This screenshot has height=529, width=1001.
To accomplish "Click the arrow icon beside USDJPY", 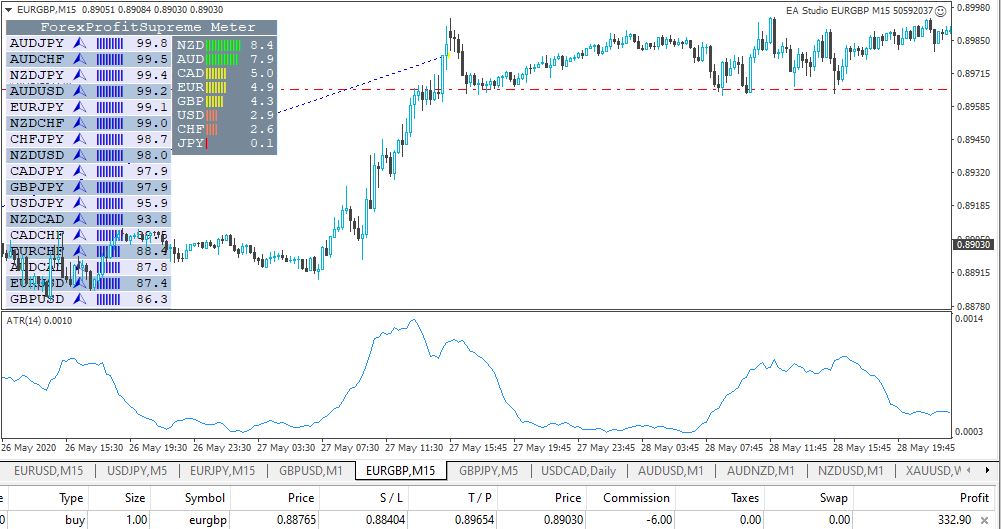I will 81,203.
